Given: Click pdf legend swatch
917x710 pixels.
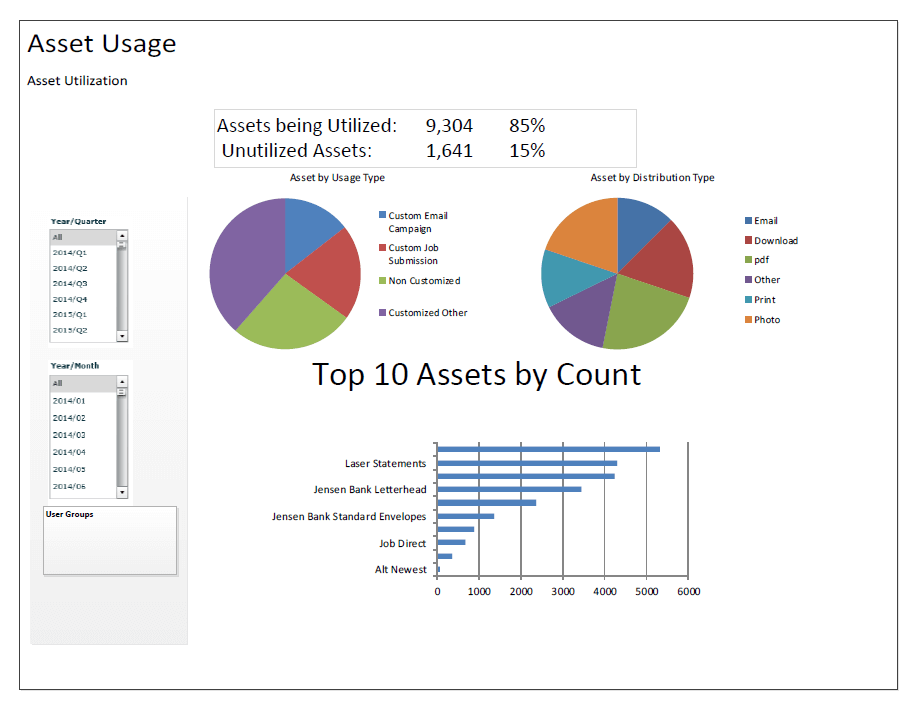Looking at the screenshot, I should [748, 260].
